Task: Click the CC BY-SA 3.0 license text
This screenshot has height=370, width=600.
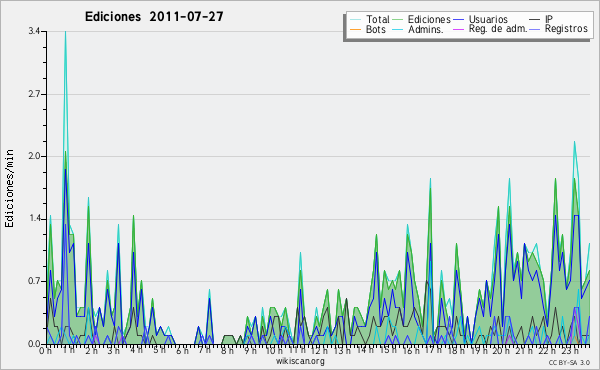Action: pyautogui.click(x=569, y=363)
